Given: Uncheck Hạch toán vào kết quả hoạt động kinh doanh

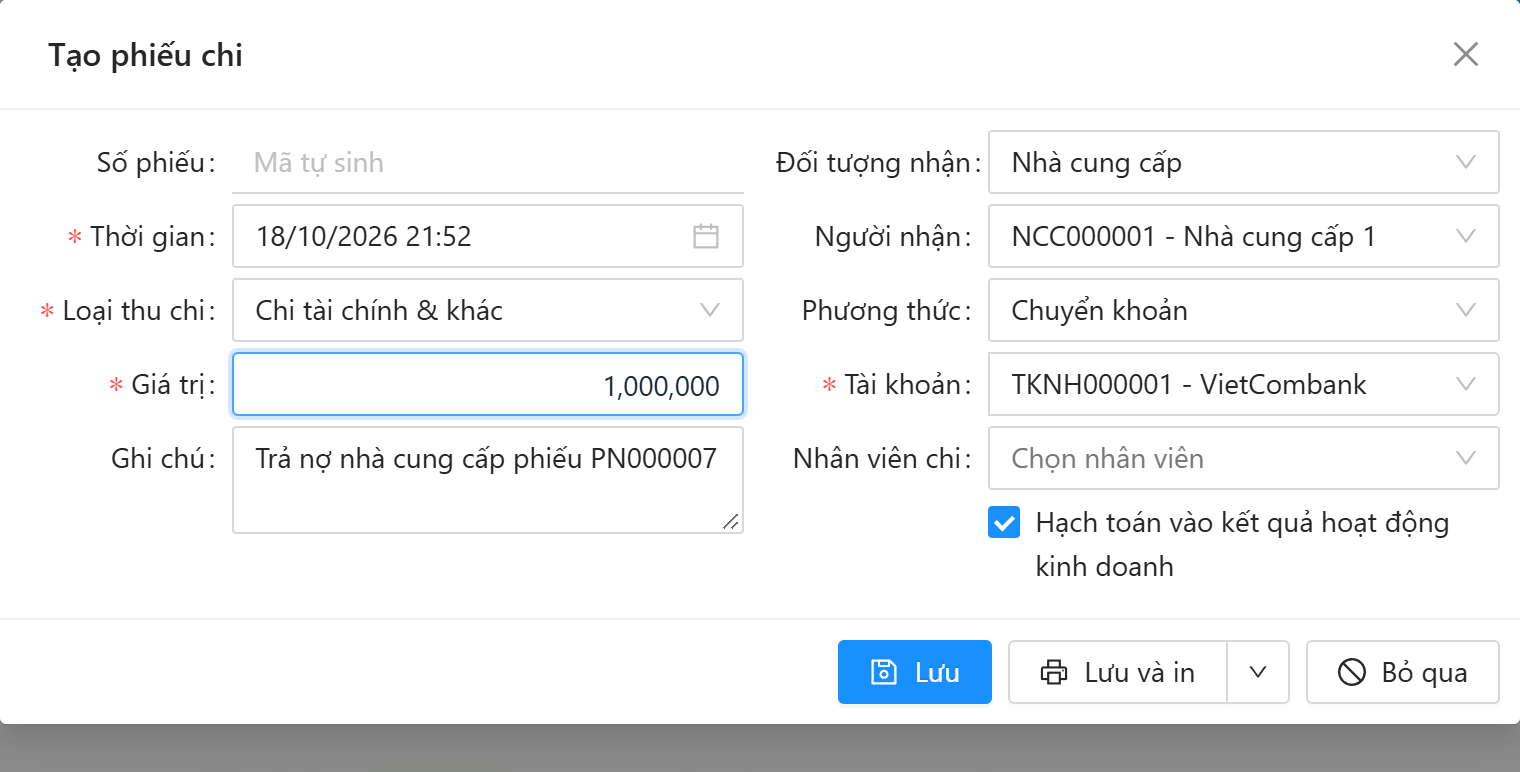Looking at the screenshot, I should click(1004, 522).
